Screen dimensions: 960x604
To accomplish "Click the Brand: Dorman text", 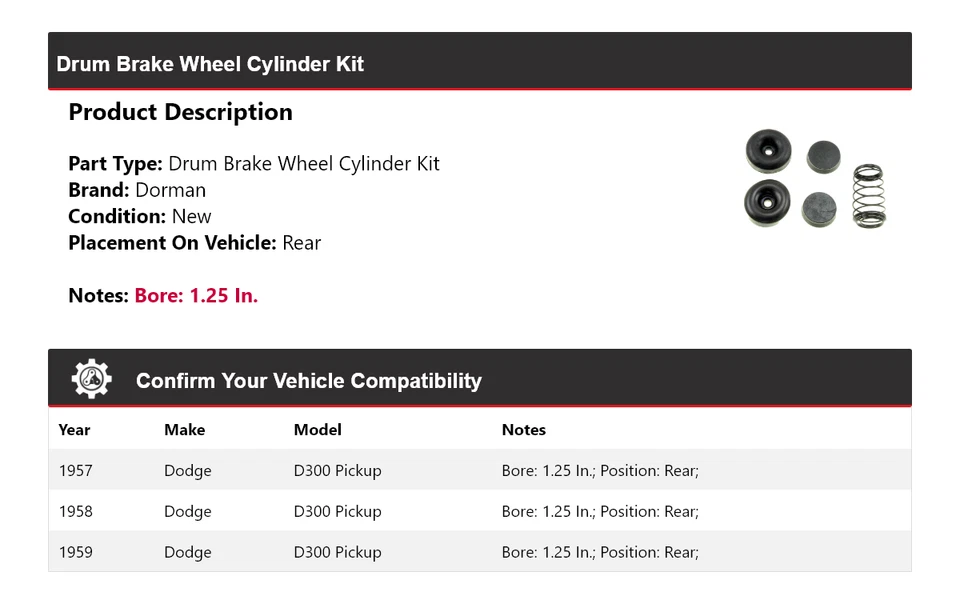I will [137, 190].
